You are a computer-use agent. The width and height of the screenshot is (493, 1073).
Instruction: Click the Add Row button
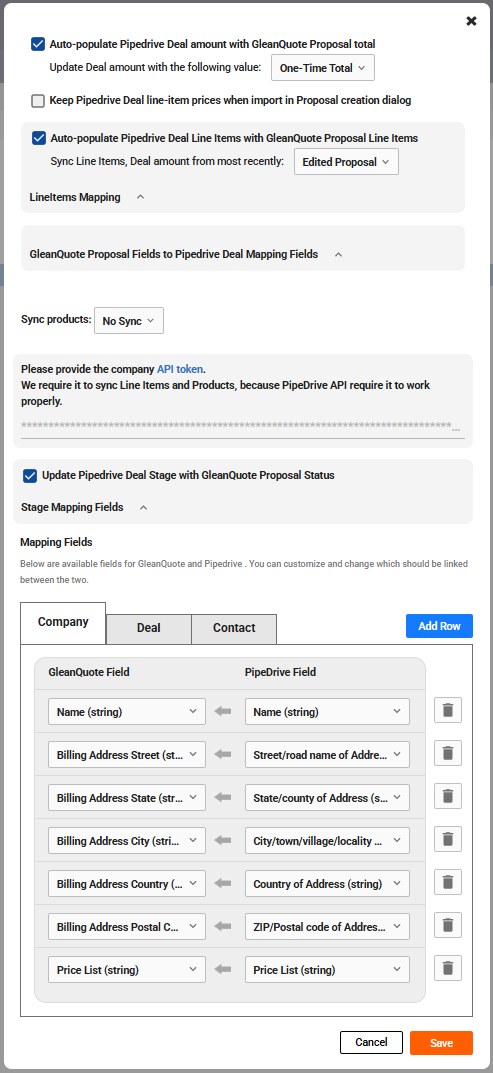click(440, 626)
